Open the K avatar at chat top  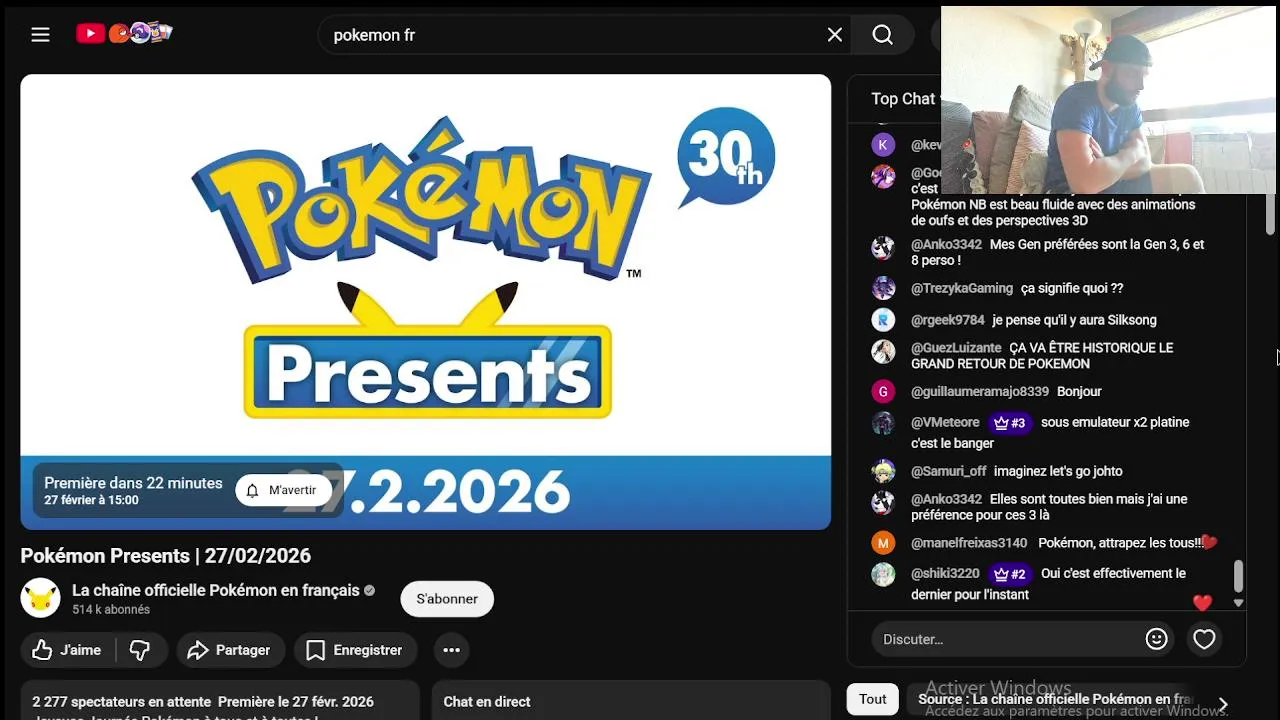pyautogui.click(x=883, y=145)
